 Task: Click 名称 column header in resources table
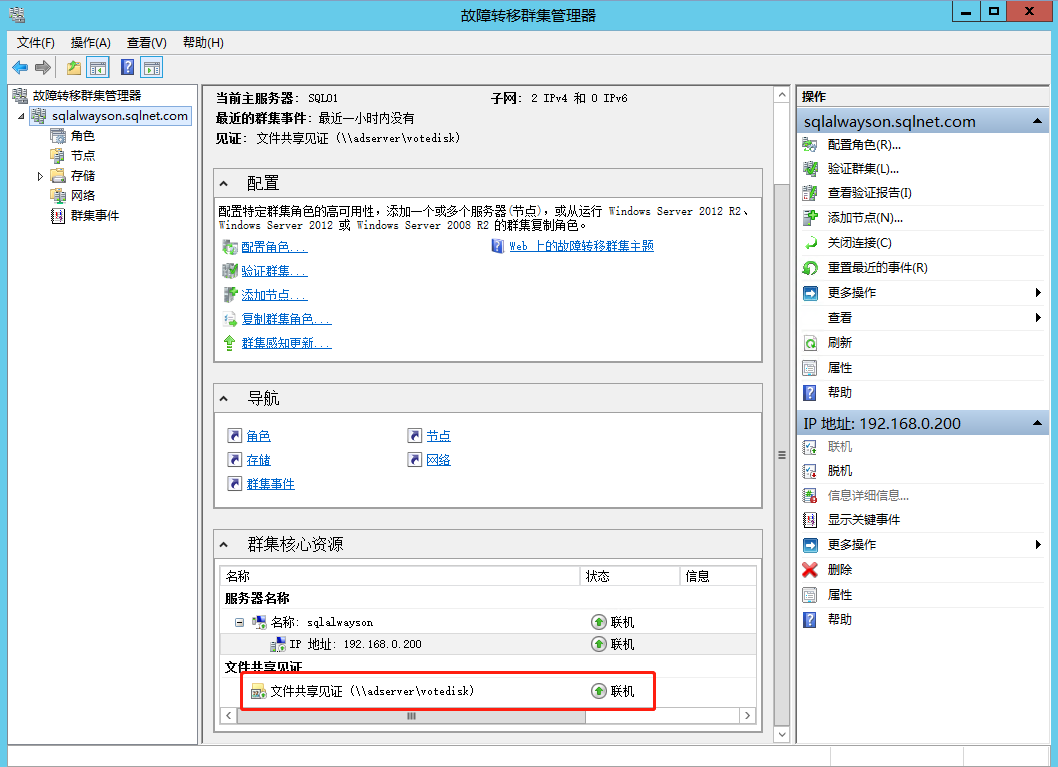400,576
